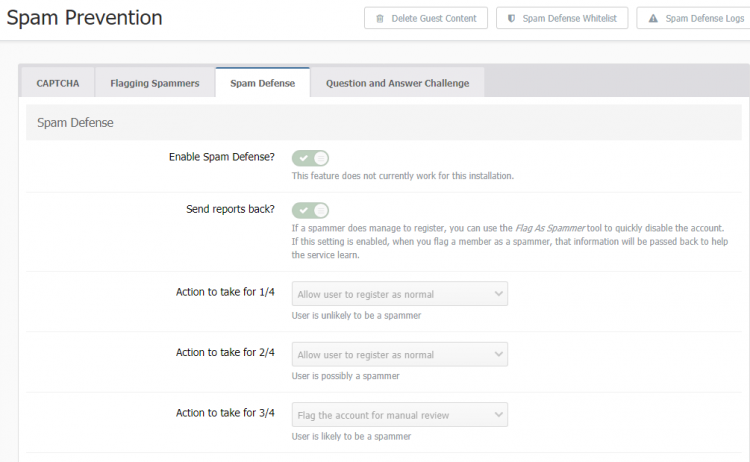Open the "Flag the account for manual review" dropdown

[x=399, y=415]
